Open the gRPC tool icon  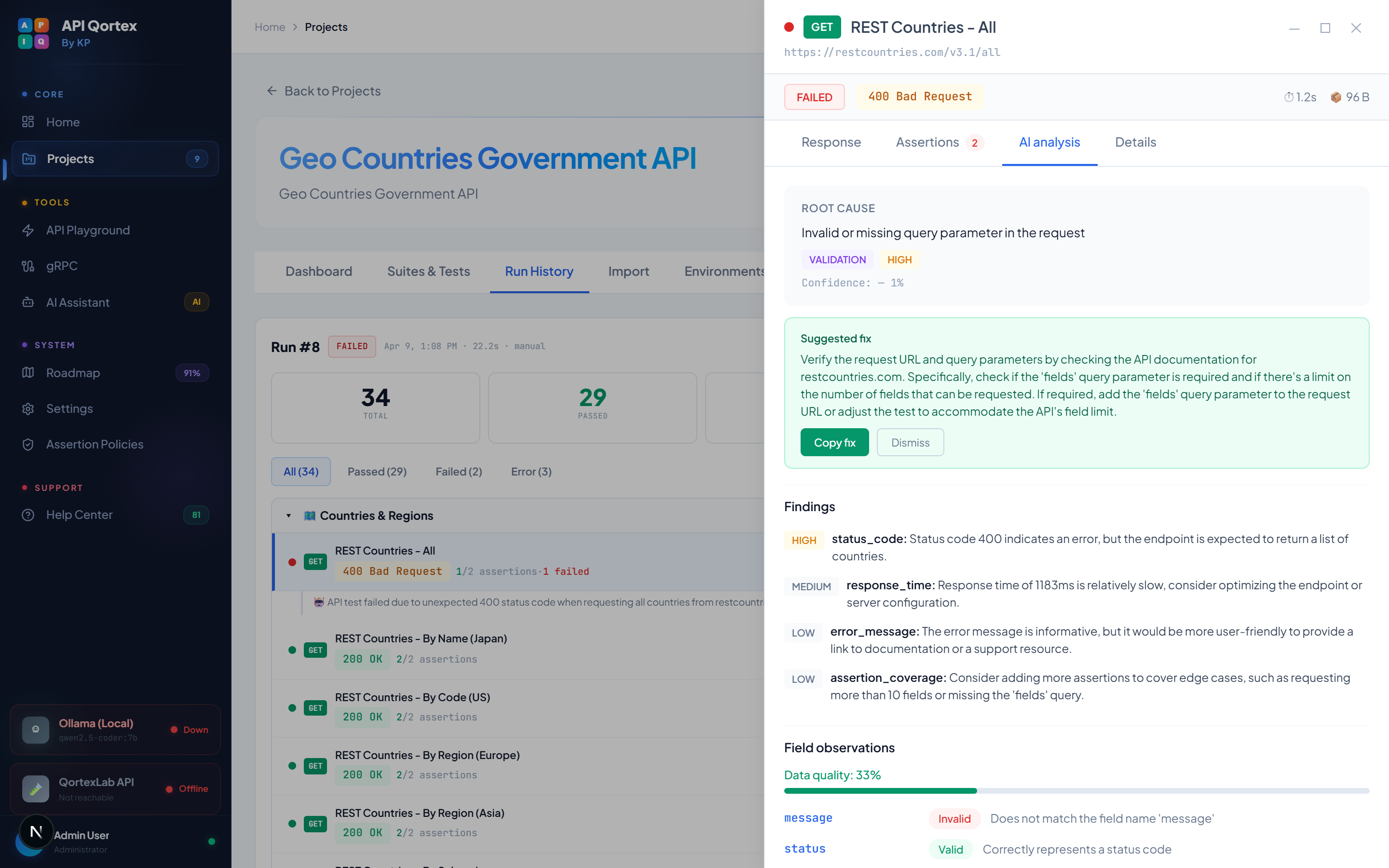tap(28, 266)
